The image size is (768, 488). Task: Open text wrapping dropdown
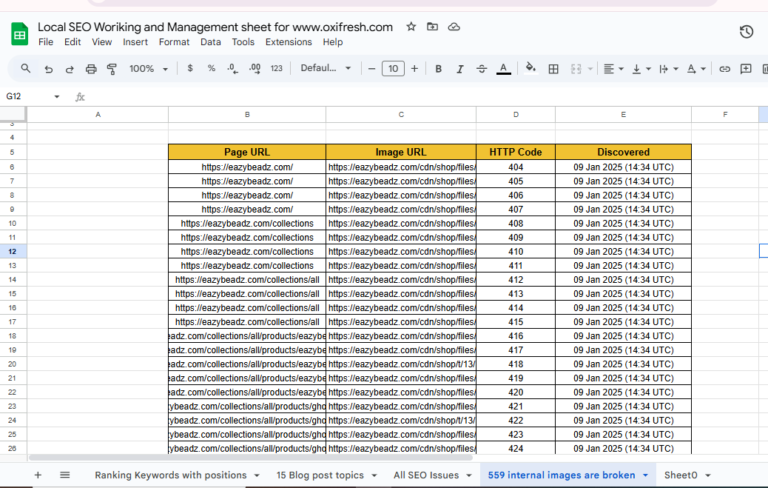point(668,69)
